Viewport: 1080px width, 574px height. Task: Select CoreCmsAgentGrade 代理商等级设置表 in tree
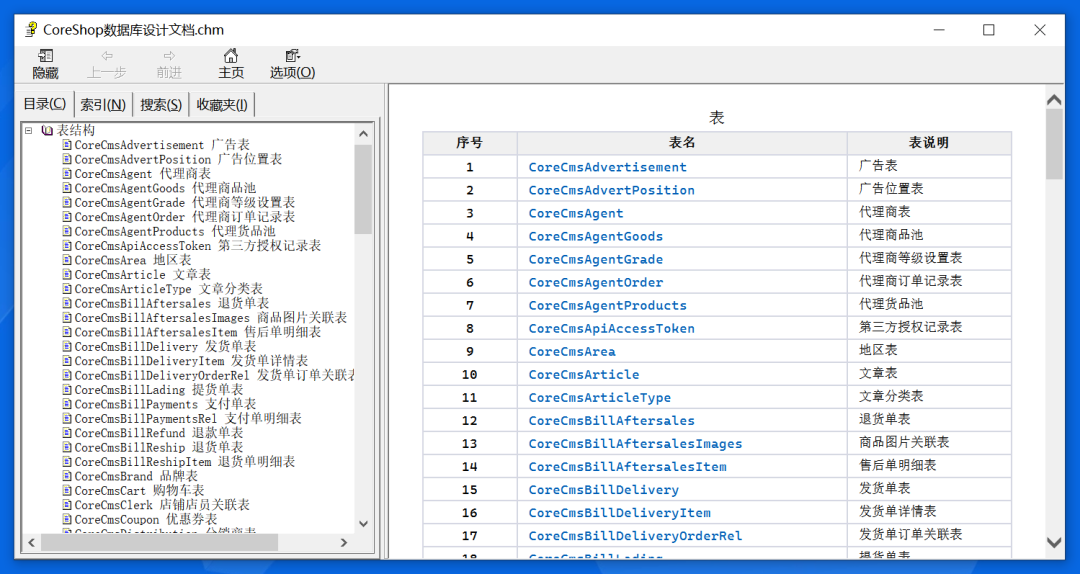coord(185,202)
